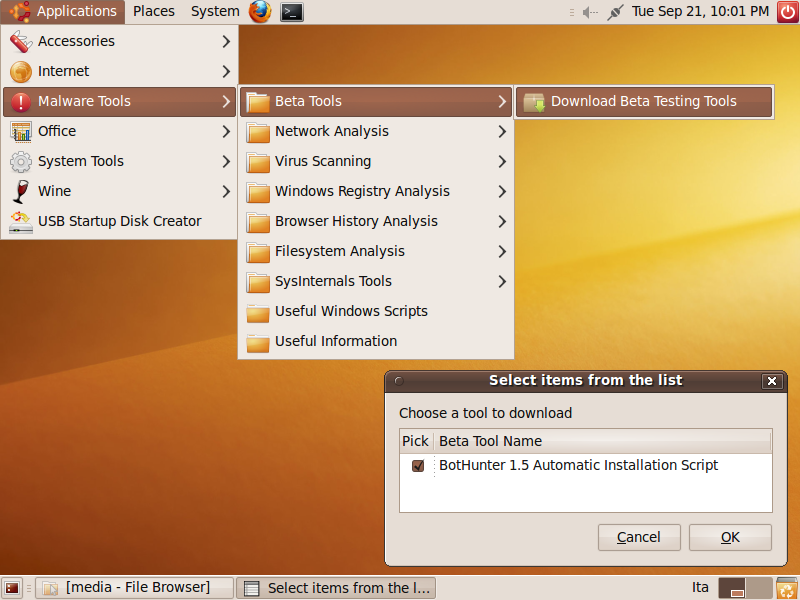
Task: Open the System menu
Action: click(215, 12)
